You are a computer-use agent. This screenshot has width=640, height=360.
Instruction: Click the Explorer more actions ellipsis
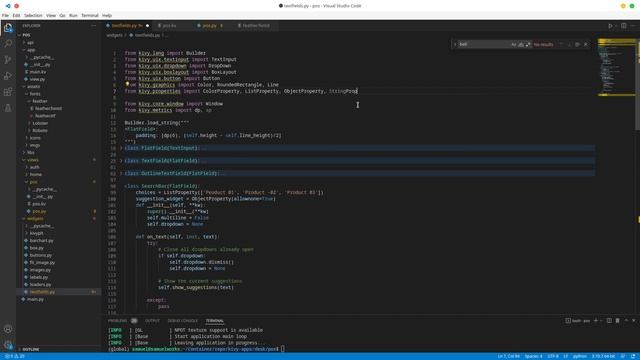93,26
